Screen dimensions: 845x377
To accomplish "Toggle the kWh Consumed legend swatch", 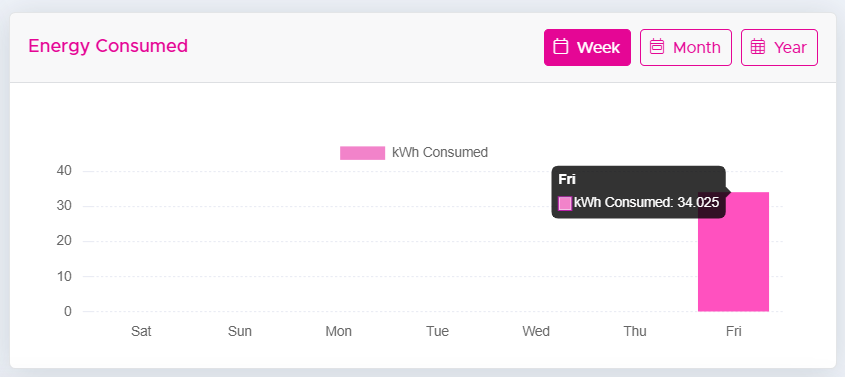I will point(362,153).
